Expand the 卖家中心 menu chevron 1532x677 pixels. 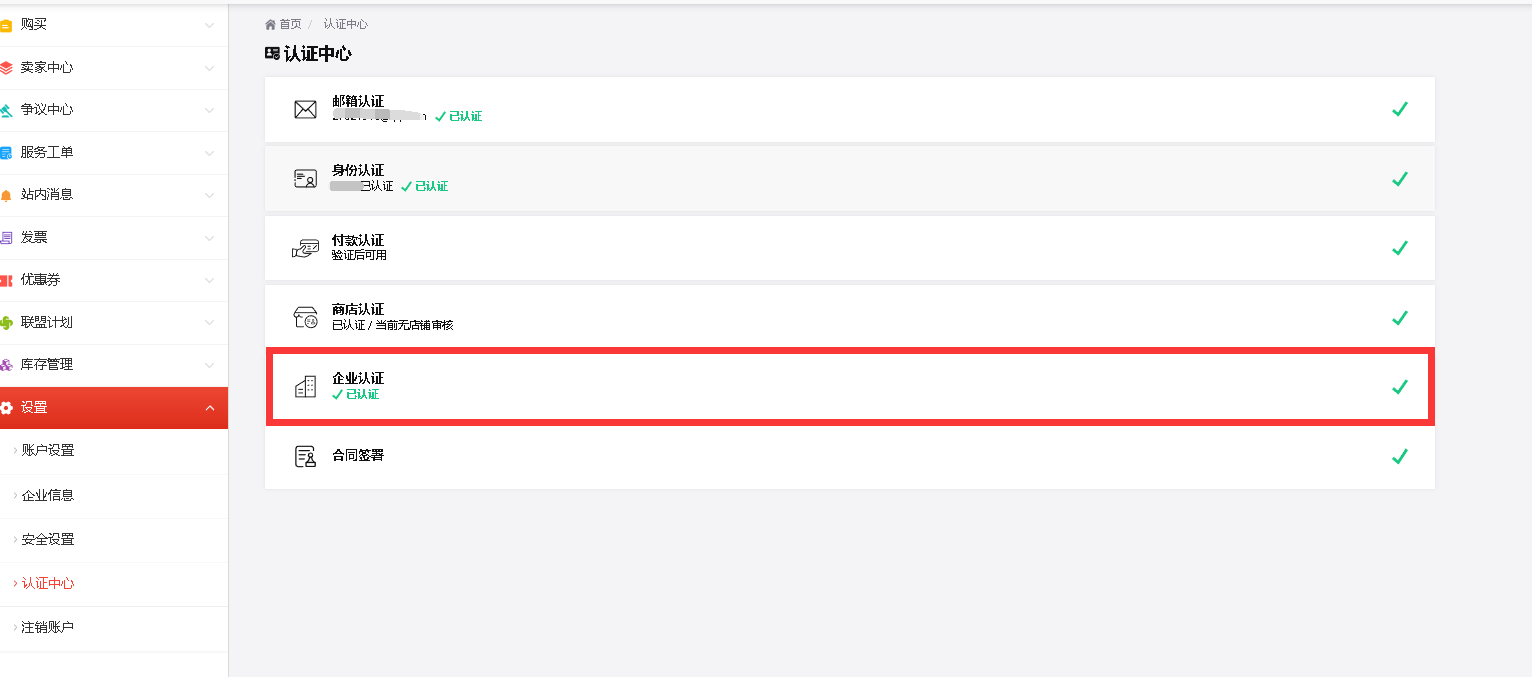209,68
